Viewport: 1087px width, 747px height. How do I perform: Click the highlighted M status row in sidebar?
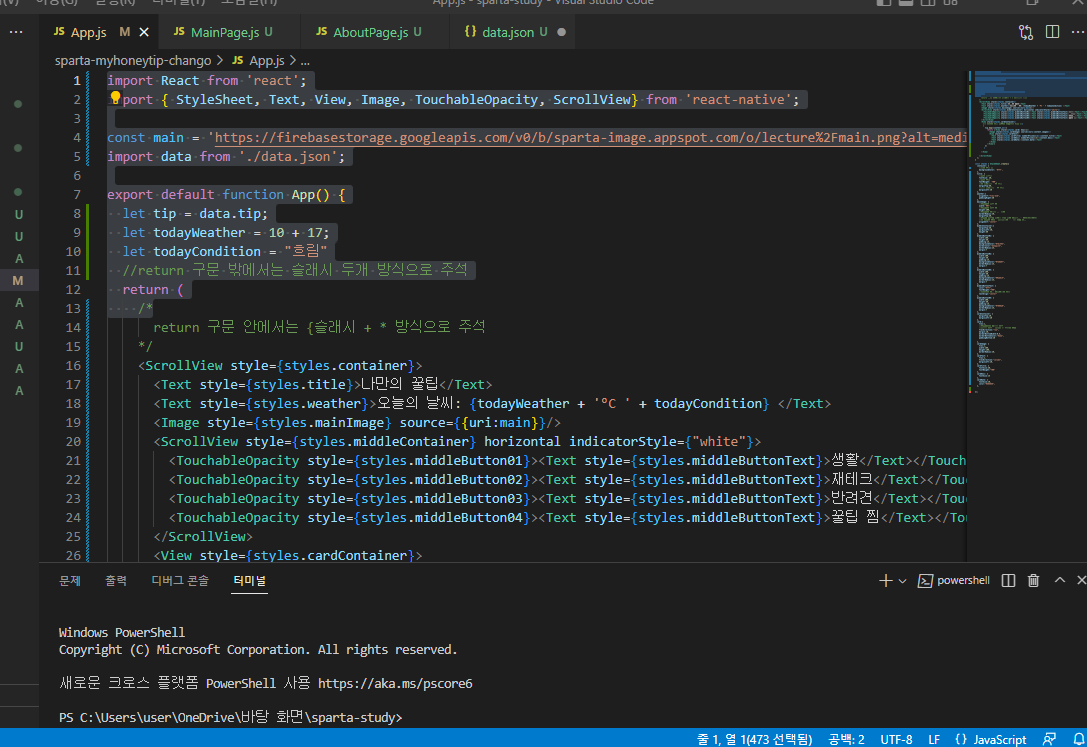[19, 281]
